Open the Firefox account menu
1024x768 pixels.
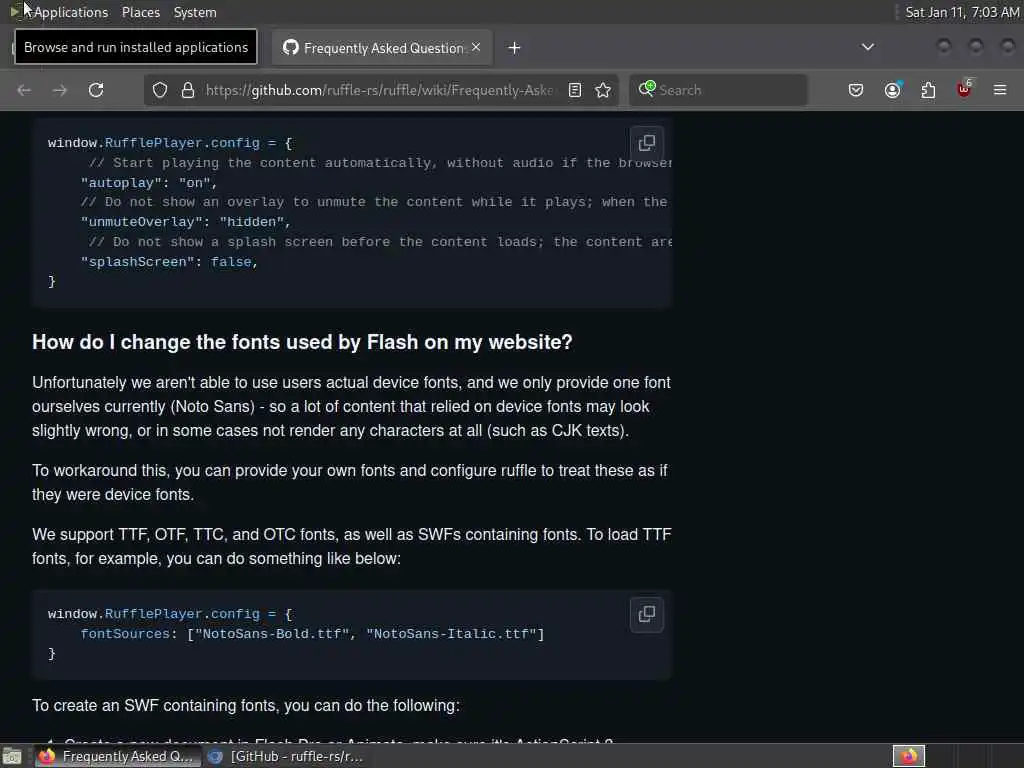893,90
